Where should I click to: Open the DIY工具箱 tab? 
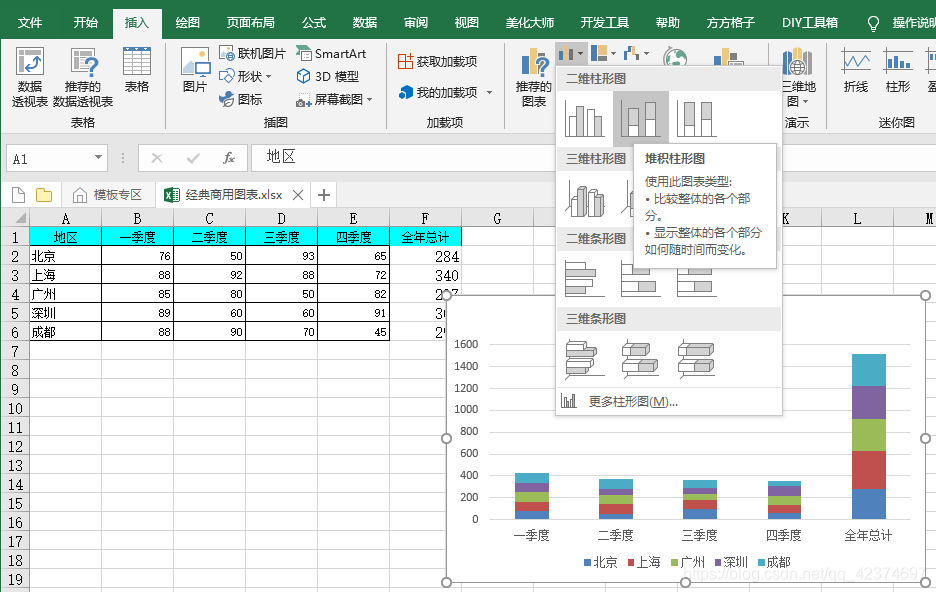click(810, 23)
